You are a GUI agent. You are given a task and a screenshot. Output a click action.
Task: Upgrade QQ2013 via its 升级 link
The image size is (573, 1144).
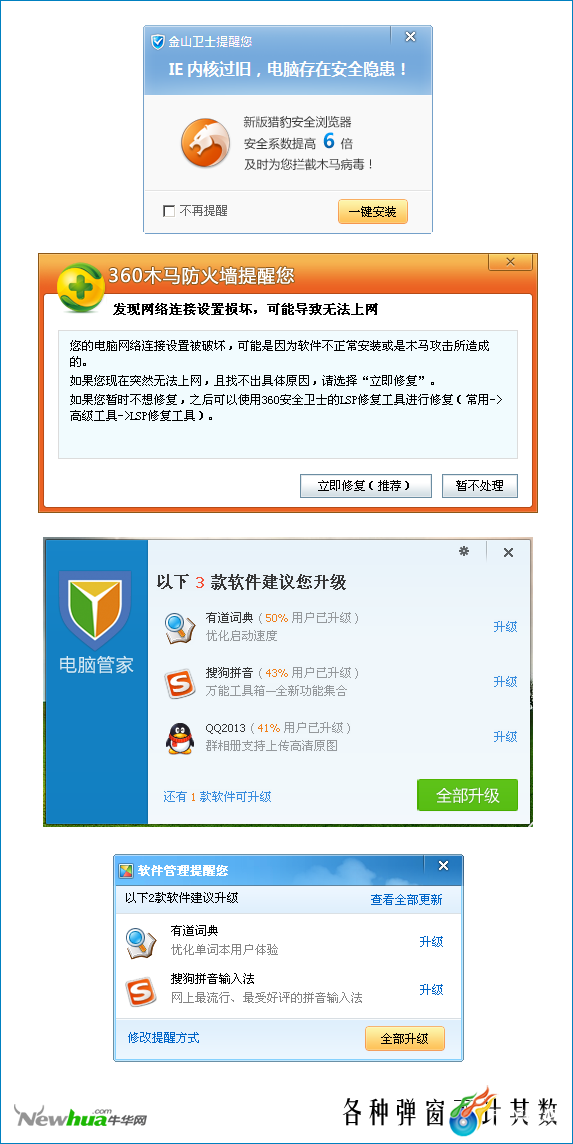pyautogui.click(x=505, y=737)
